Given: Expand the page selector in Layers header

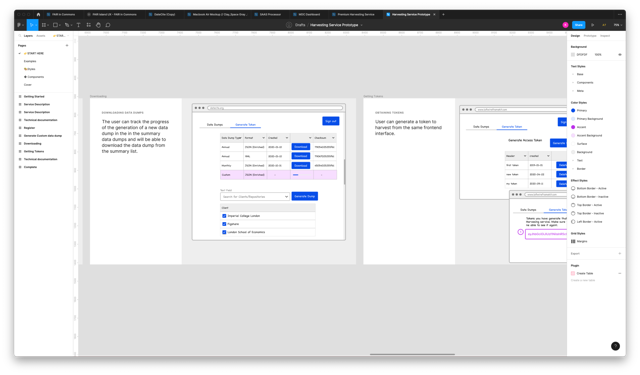Looking at the screenshot, I should tap(61, 36).
